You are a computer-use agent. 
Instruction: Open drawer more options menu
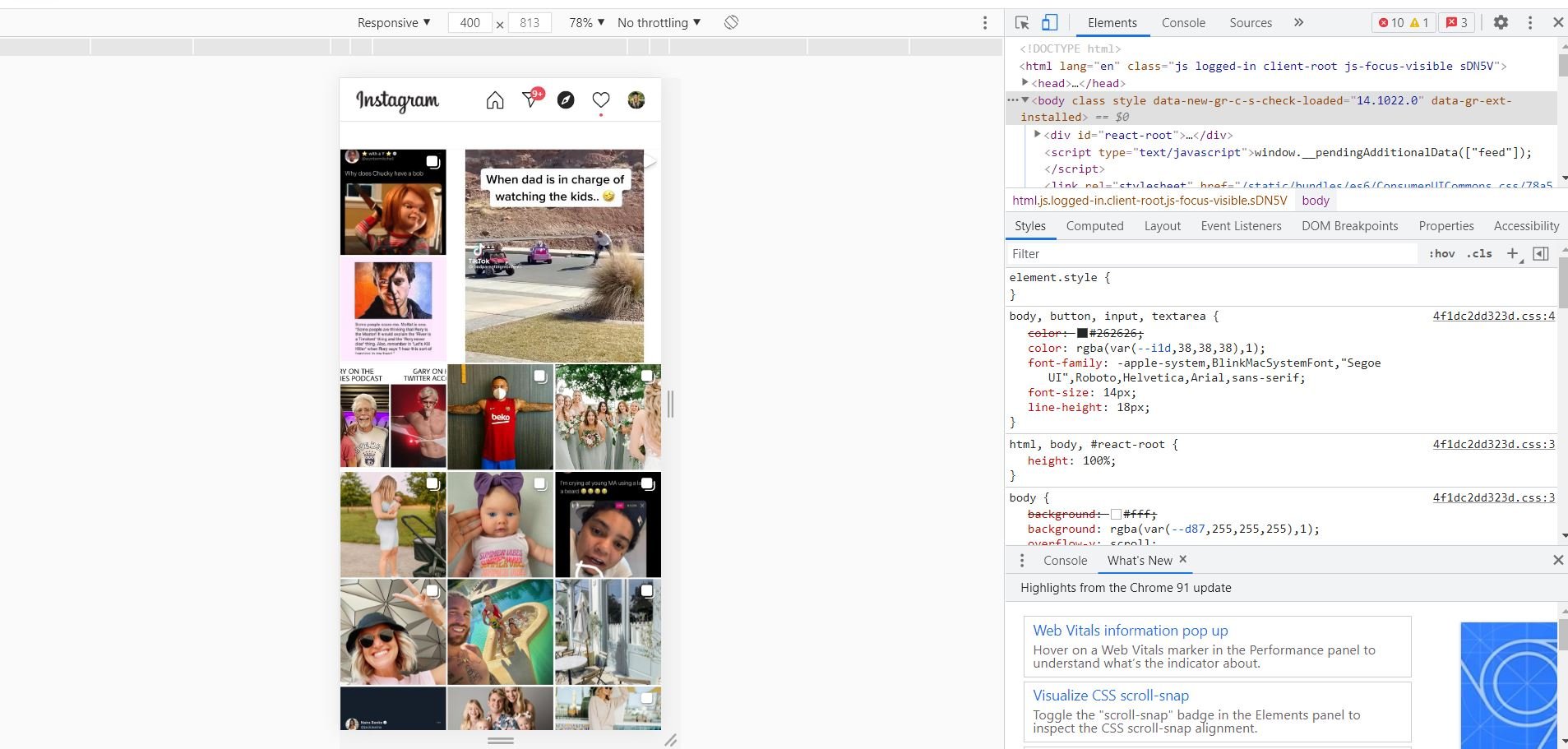(x=1022, y=561)
